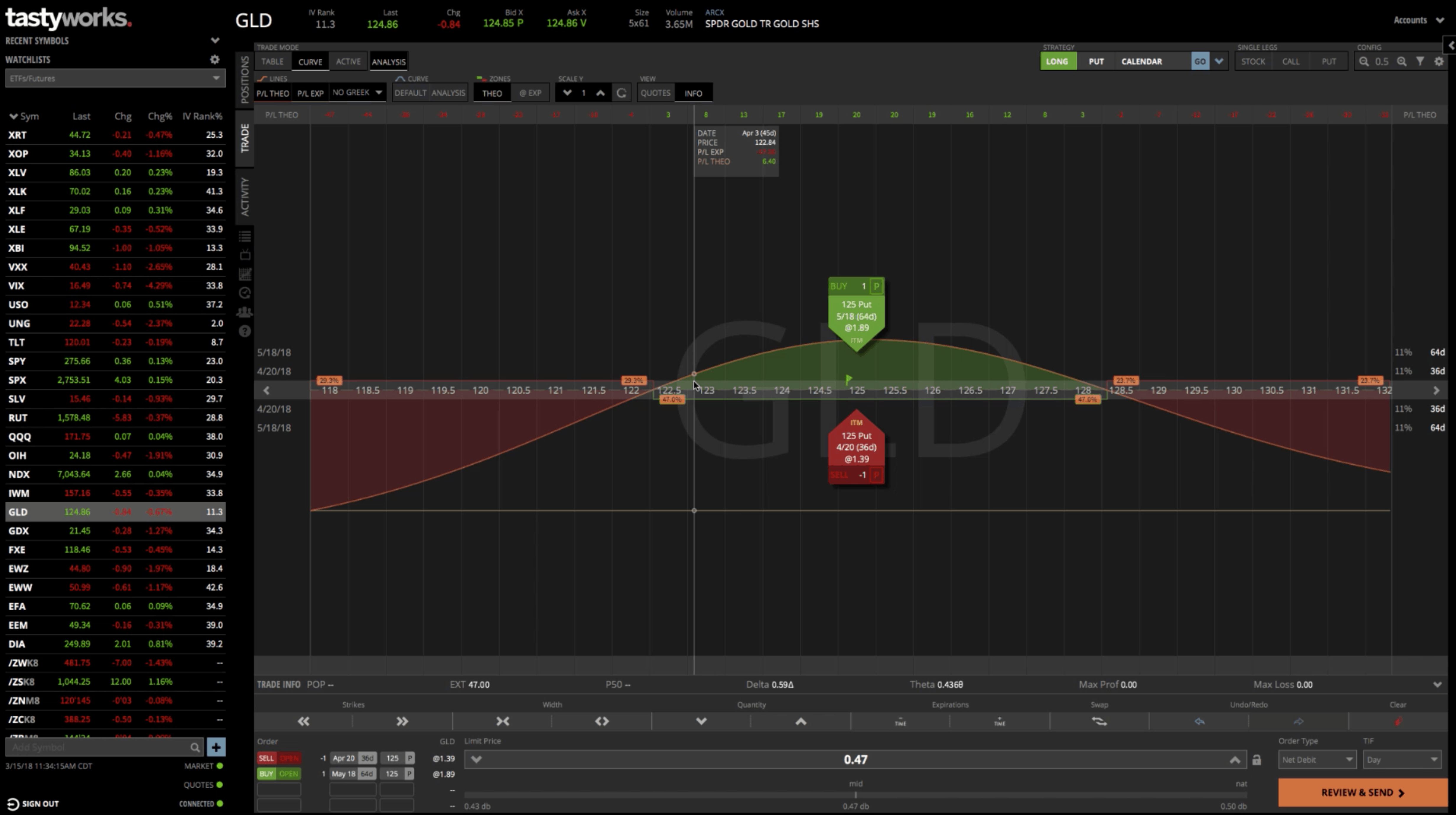Open the curve filter funnel
This screenshot has width=1456, height=815.
pos(1420,62)
